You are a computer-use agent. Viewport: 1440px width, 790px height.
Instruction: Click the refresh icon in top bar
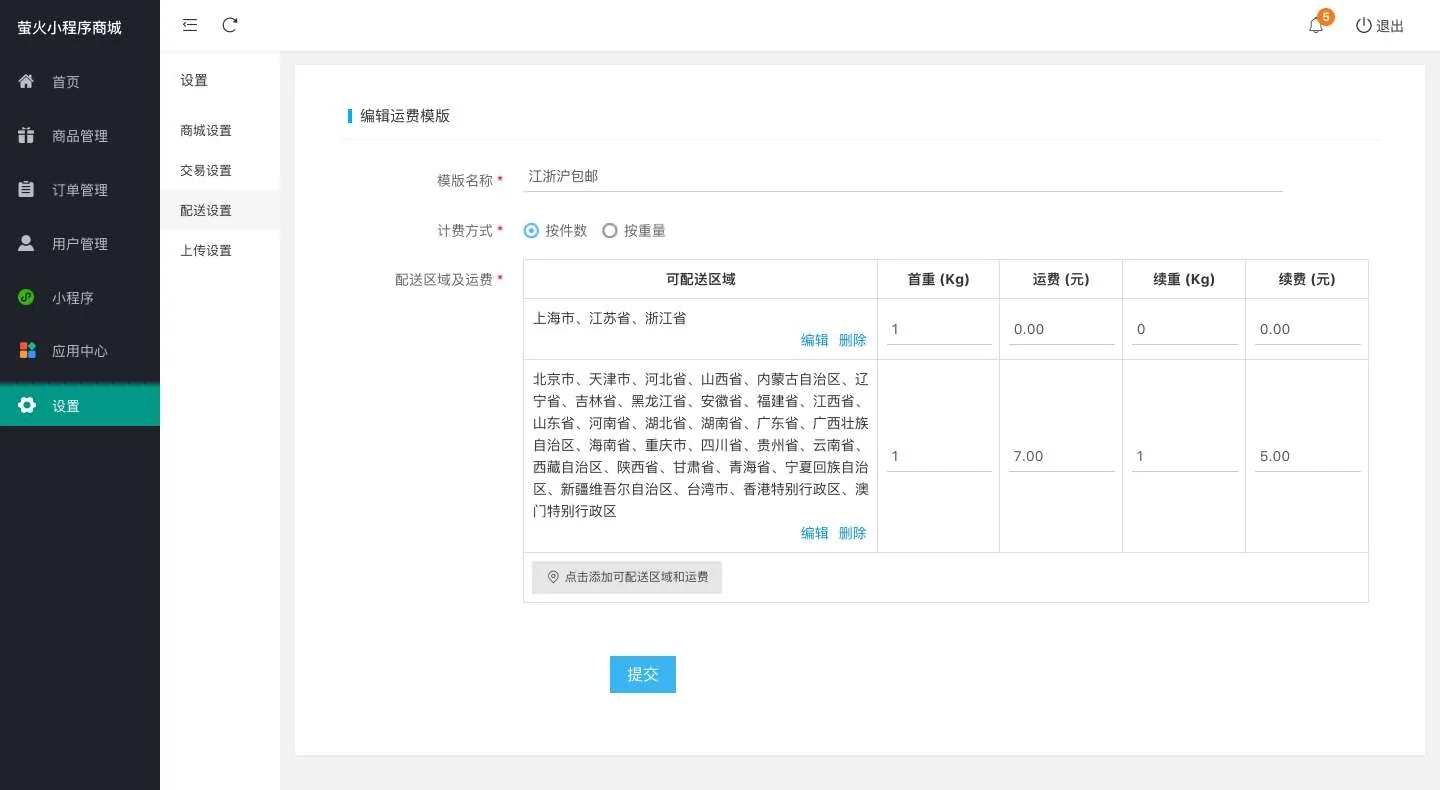click(230, 25)
